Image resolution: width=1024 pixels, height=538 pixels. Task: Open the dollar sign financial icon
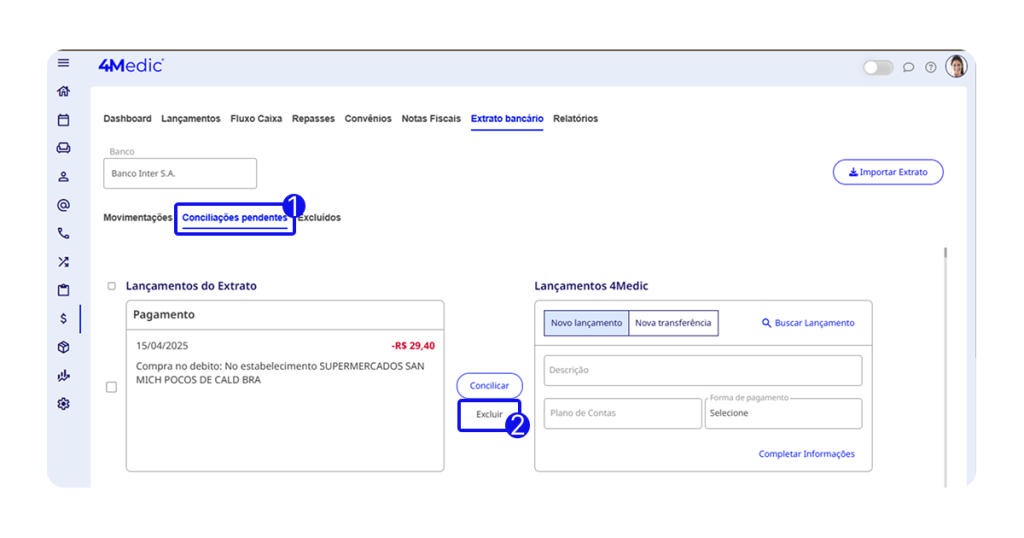(64, 319)
